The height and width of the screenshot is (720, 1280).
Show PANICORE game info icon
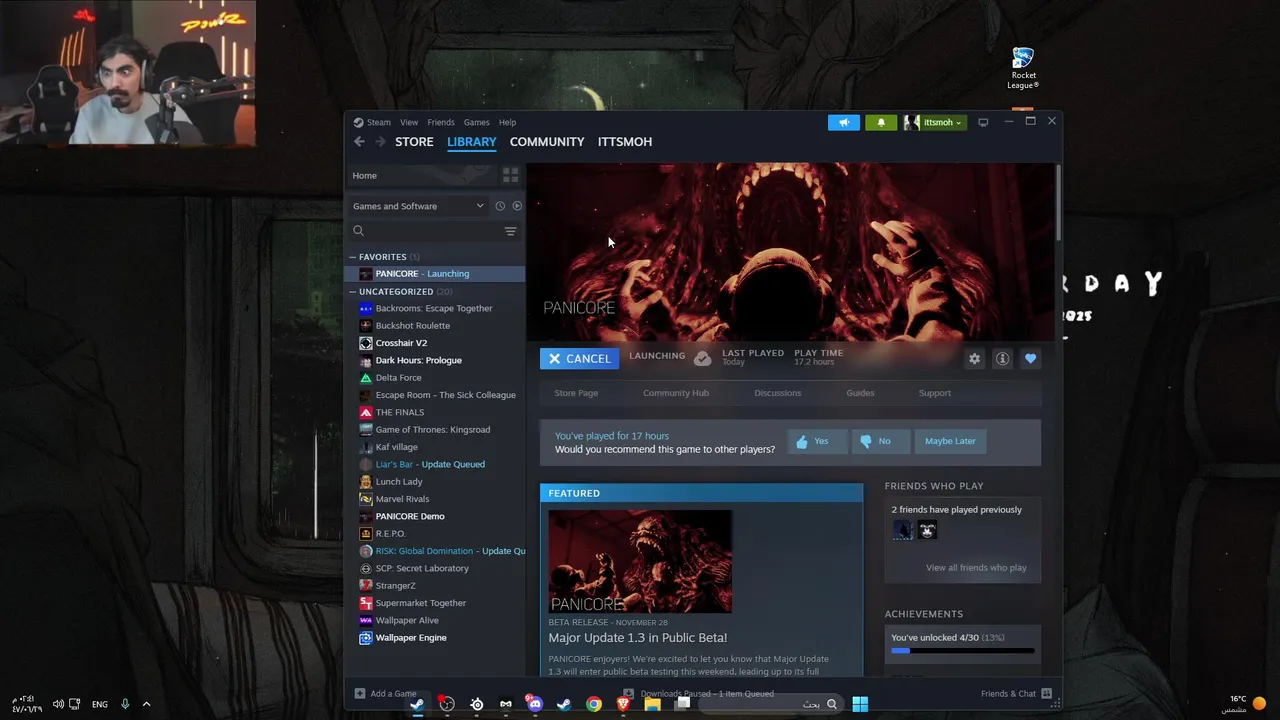[1002, 359]
